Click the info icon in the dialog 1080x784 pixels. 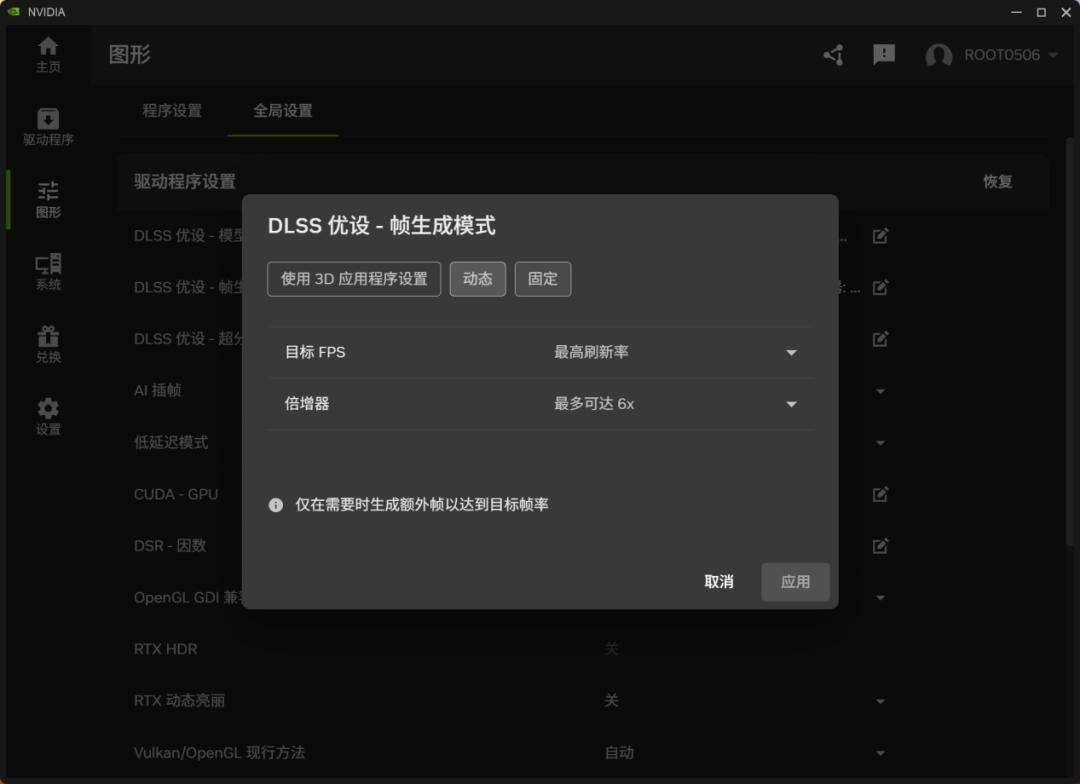[x=276, y=505]
